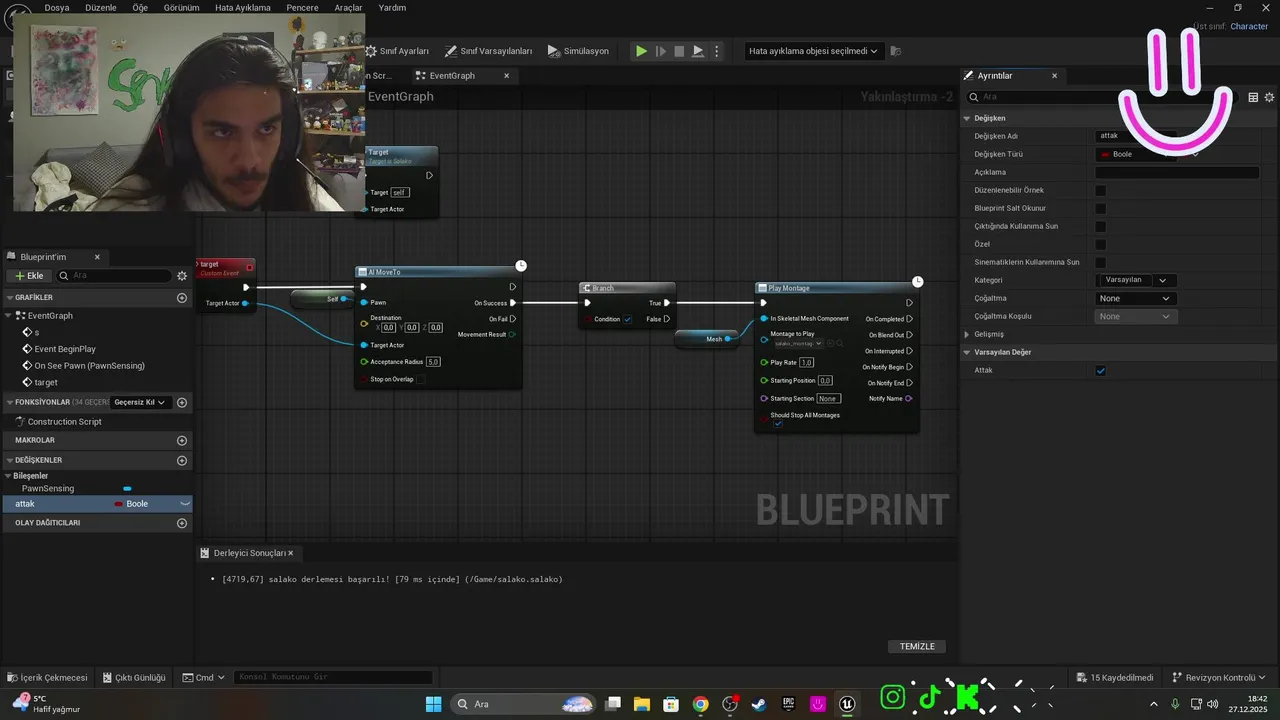Screen dimensions: 1280x720
Task: Open the Pencere menu
Action: coord(302,7)
